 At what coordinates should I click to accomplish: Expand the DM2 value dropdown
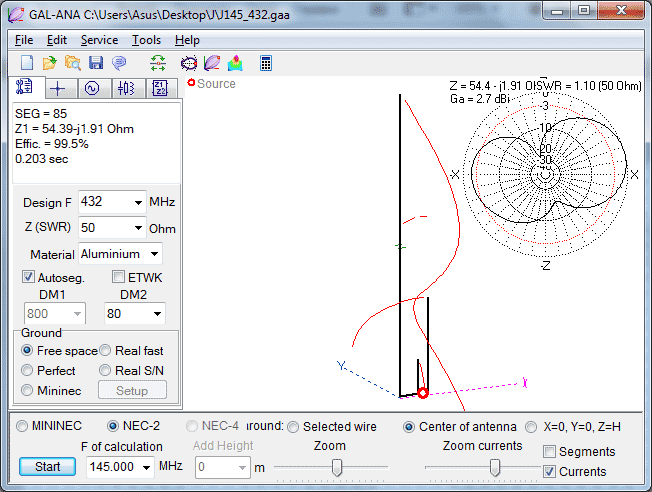tap(157, 314)
